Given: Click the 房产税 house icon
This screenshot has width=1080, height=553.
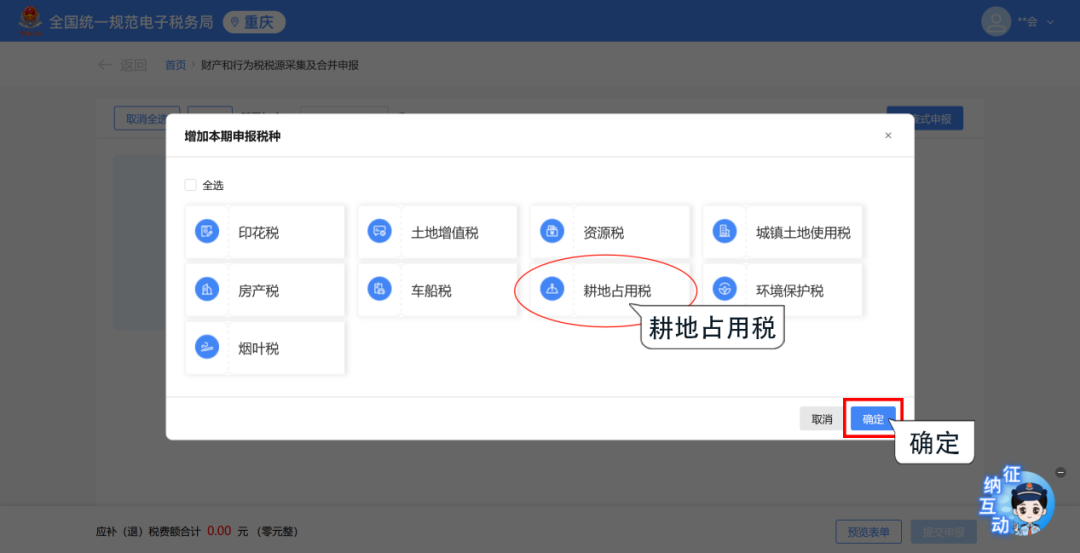Looking at the screenshot, I should click(207, 290).
